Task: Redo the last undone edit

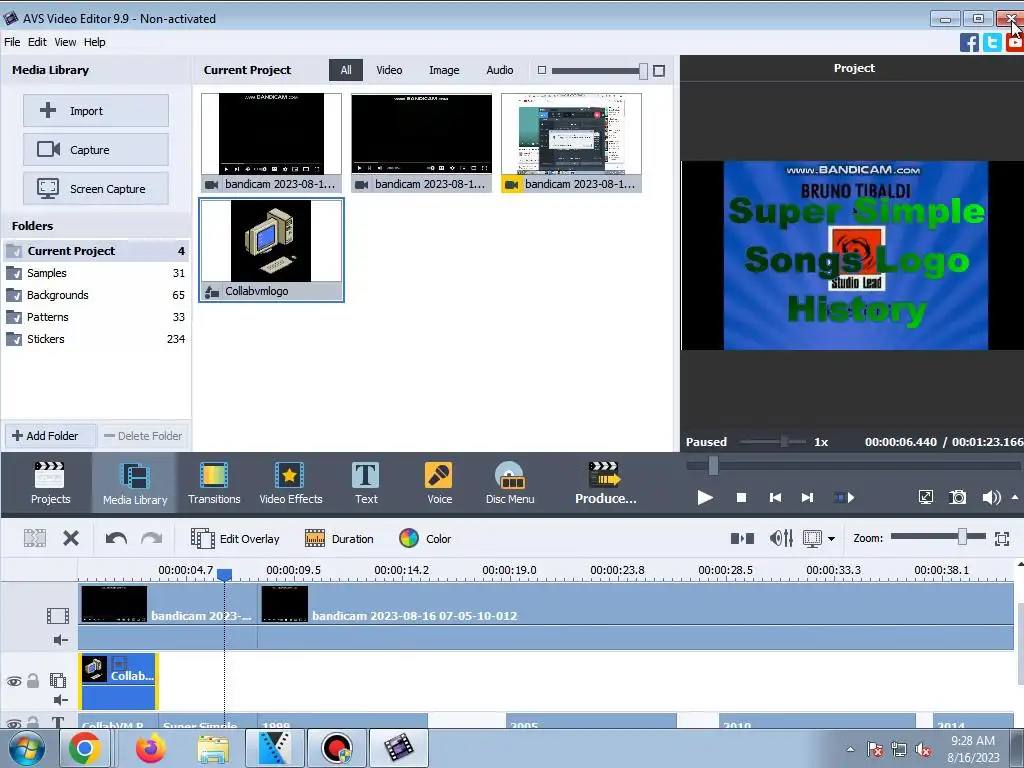Action: coord(152,538)
